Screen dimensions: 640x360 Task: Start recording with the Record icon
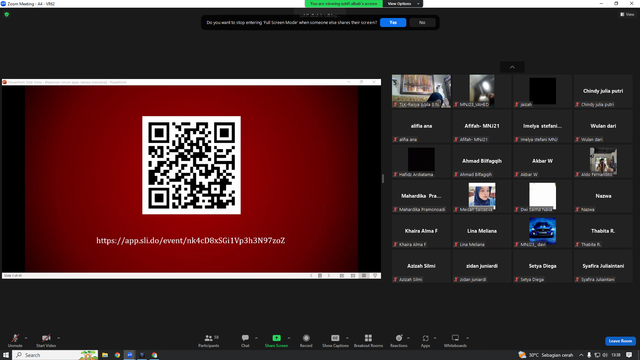(x=306, y=340)
